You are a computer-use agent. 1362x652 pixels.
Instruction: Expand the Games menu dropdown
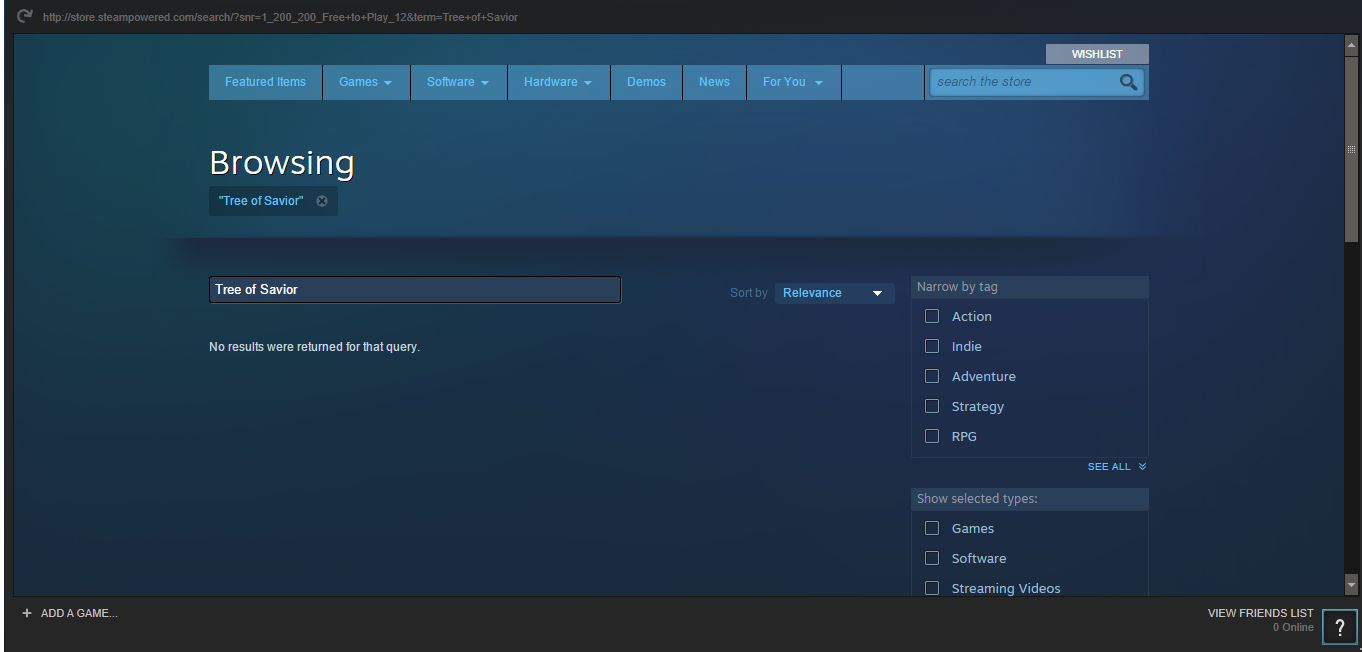[366, 82]
